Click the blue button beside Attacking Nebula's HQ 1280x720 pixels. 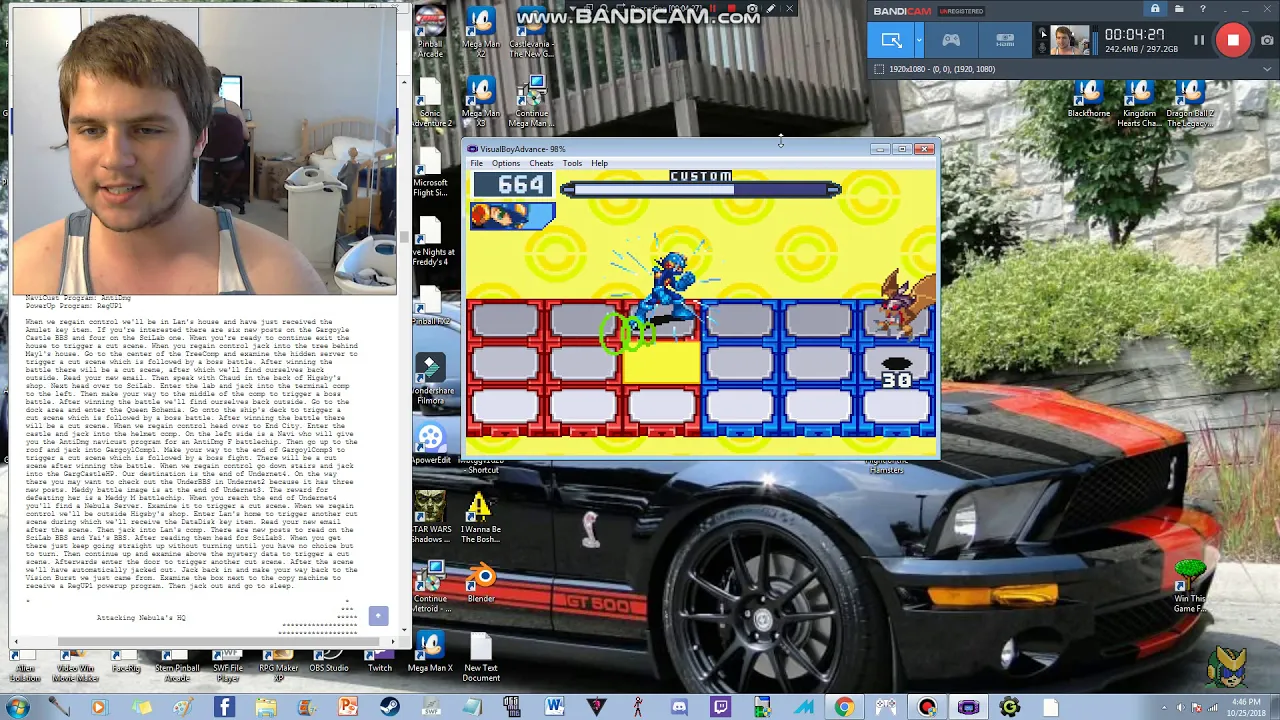(378, 616)
